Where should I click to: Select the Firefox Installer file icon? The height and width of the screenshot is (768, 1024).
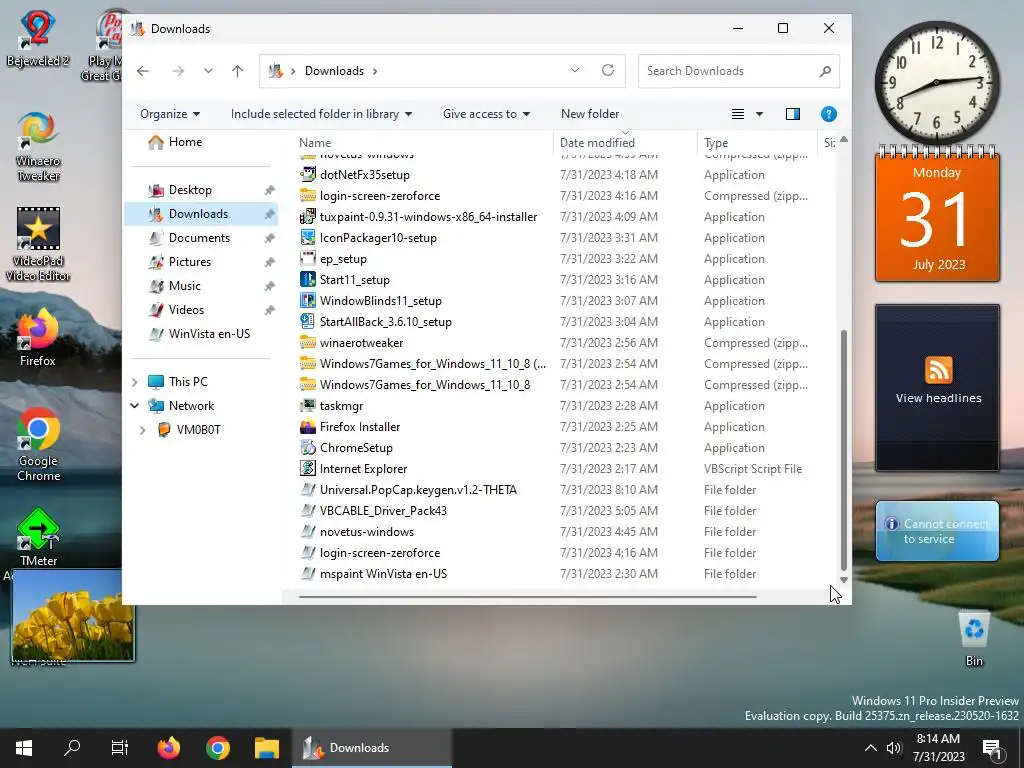pyautogui.click(x=308, y=426)
